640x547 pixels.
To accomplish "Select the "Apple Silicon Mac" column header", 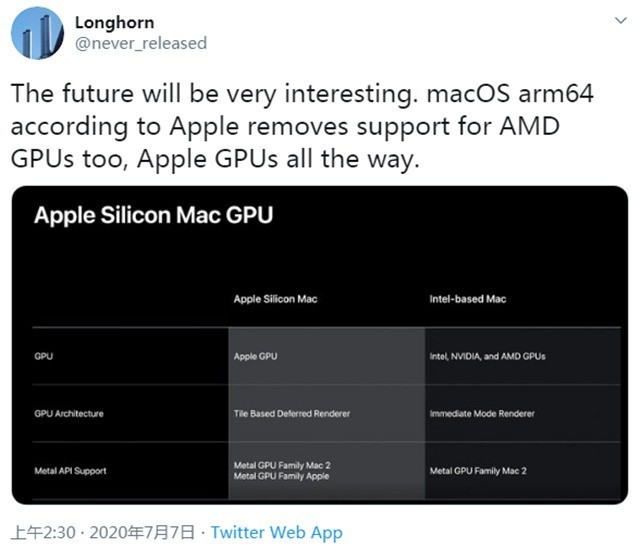I will tap(275, 298).
